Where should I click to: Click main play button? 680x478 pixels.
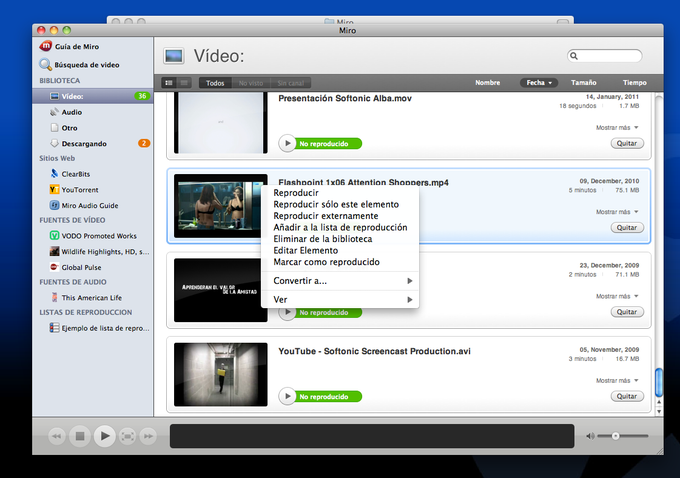tap(105, 435)
